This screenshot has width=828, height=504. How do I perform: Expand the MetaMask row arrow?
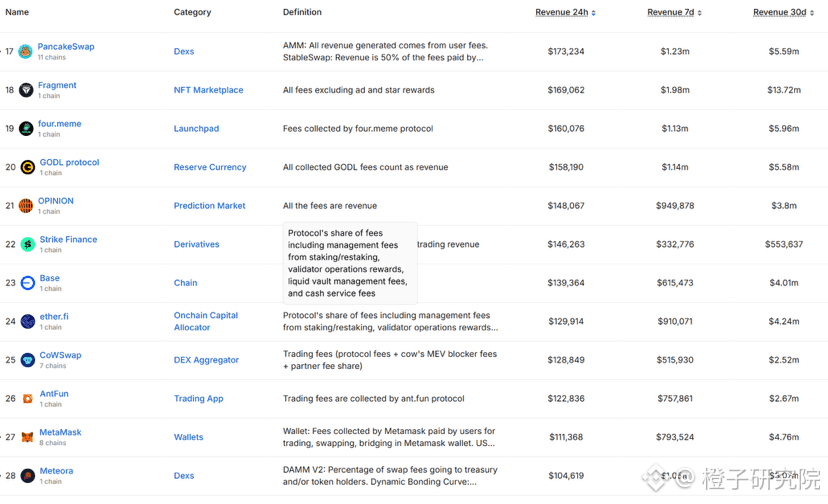(x=2, y=437)
